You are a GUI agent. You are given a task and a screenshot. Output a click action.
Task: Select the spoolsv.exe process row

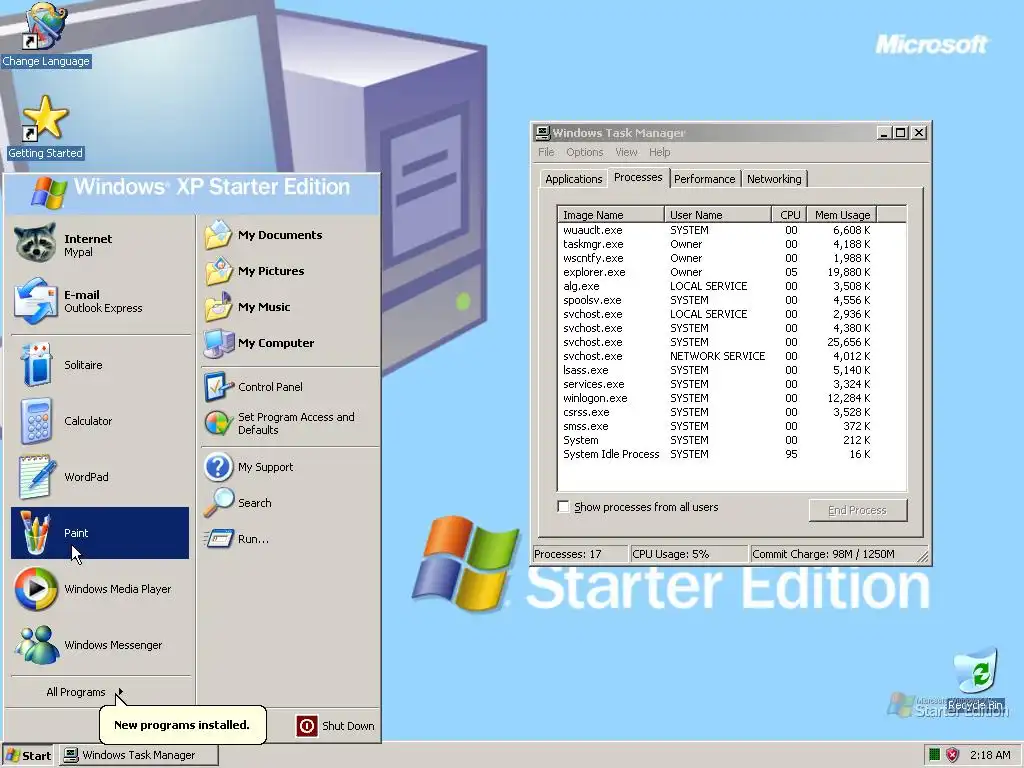click(716, 300)
